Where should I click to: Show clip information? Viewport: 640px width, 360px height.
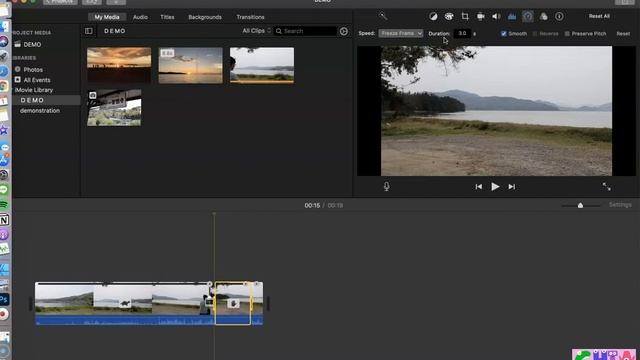tap(559, 16)
